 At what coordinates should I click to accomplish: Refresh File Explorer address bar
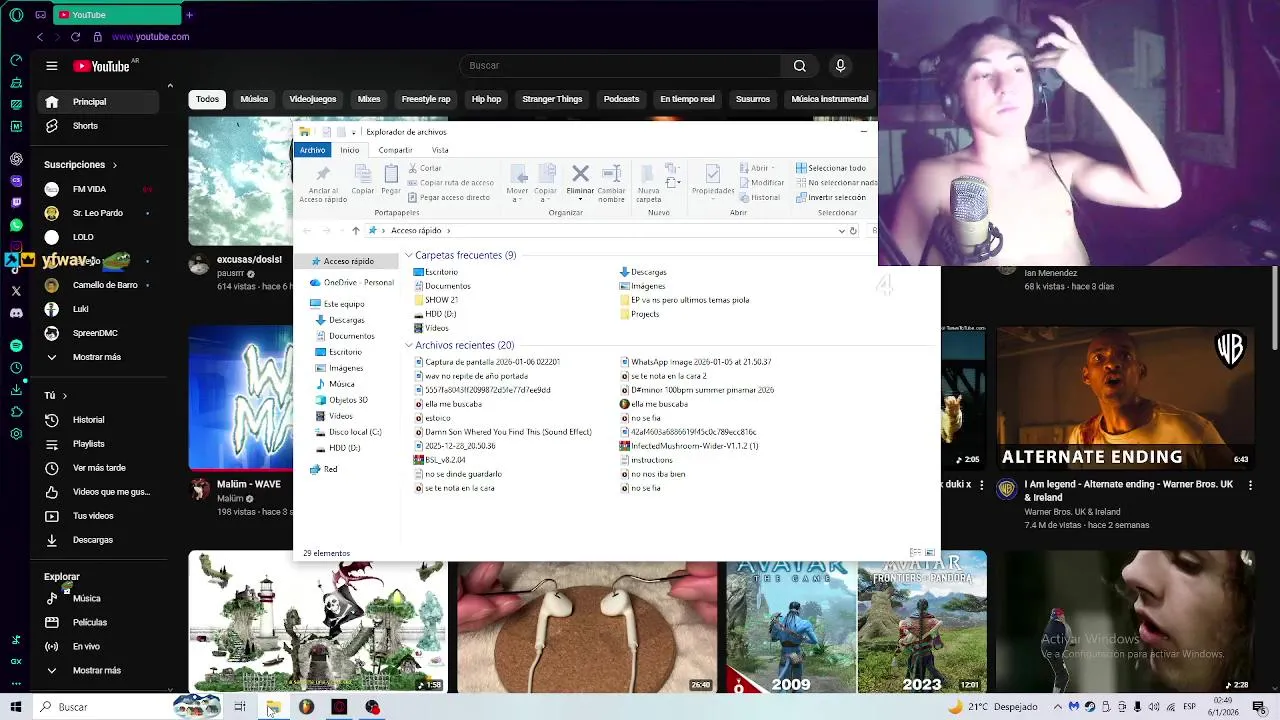tap(853, 231)
